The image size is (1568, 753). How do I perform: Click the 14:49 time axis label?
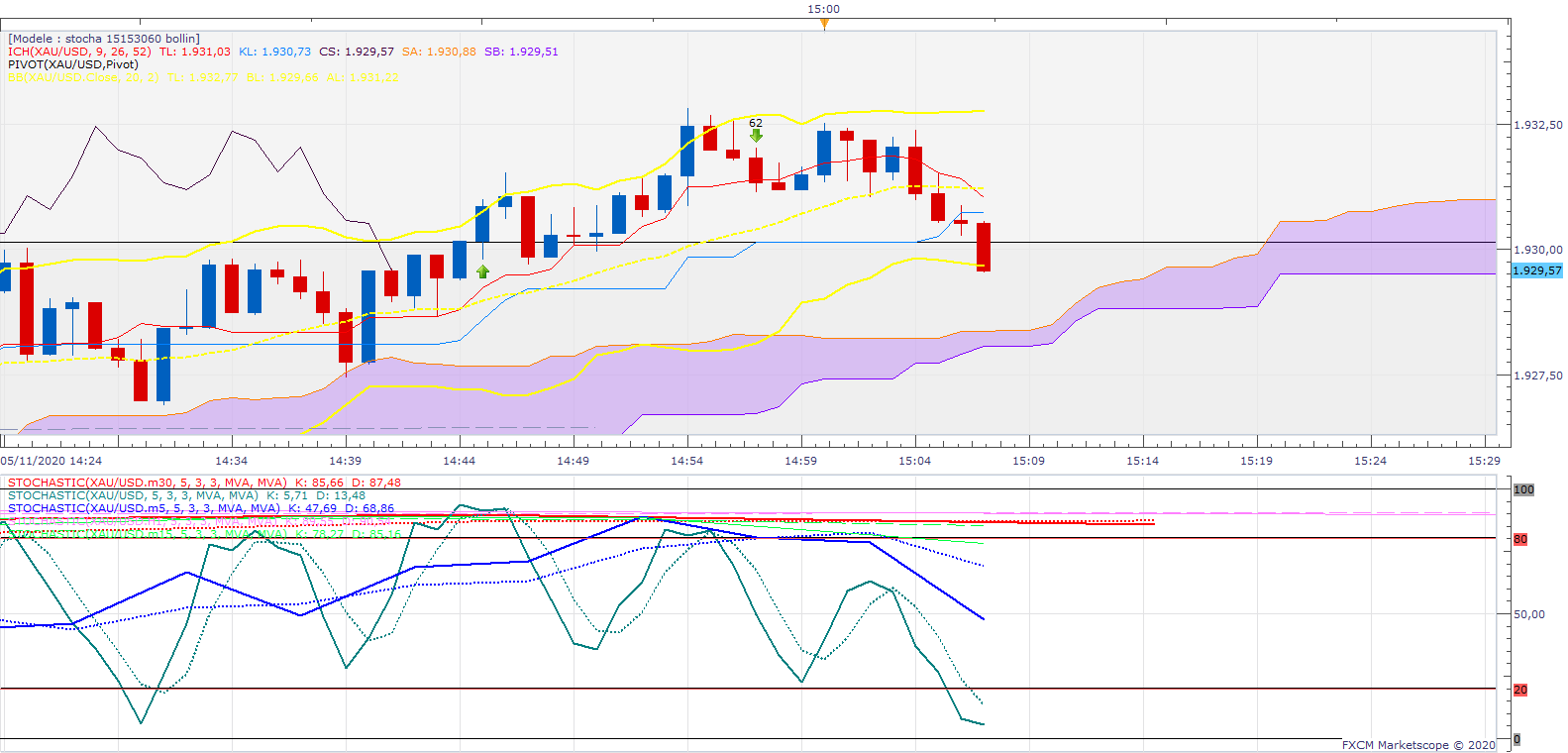coord(574,461)
